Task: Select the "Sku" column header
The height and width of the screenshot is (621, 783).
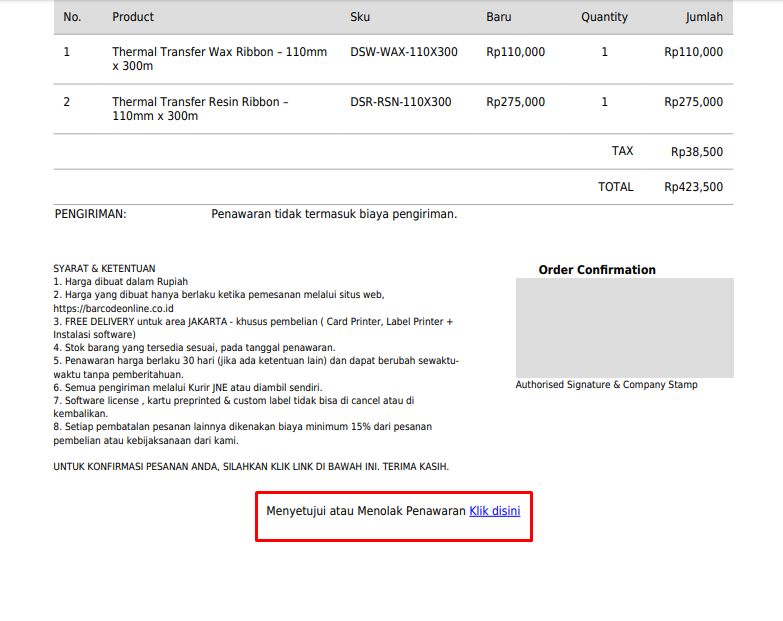Action: click(x=360, y=17)
